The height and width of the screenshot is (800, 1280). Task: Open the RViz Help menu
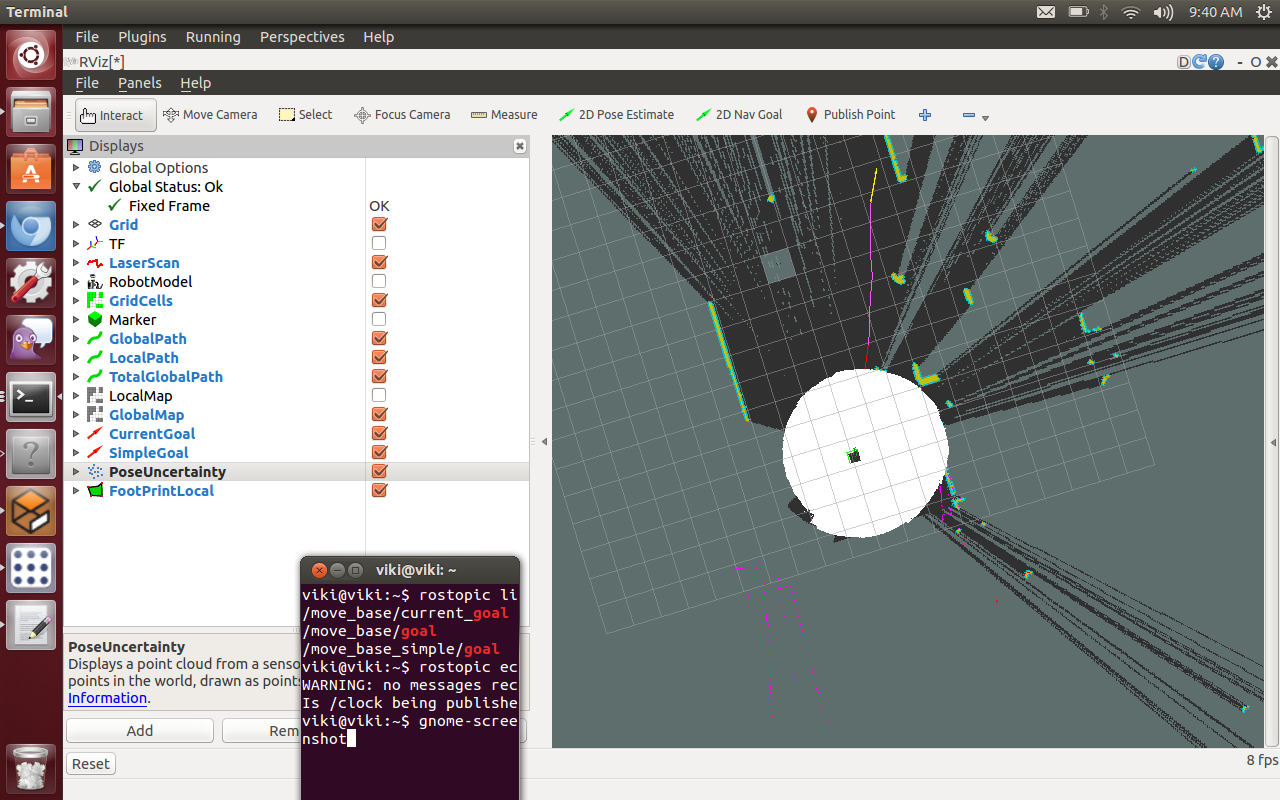pyautogui.click(x=195, y=83)
